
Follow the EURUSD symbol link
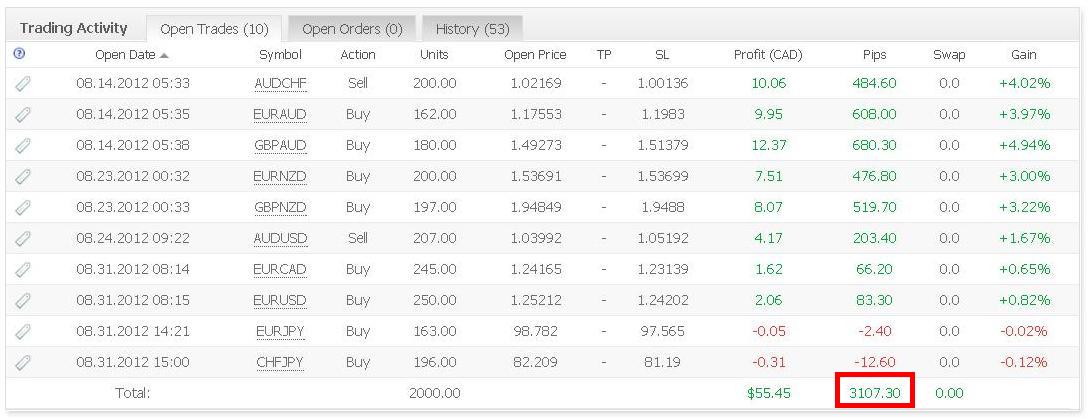click(280, 300)
